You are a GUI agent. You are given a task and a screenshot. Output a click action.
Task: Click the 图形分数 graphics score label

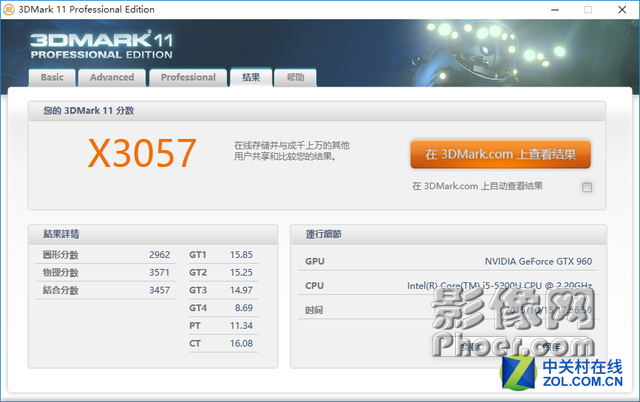[x=60, y=255]
